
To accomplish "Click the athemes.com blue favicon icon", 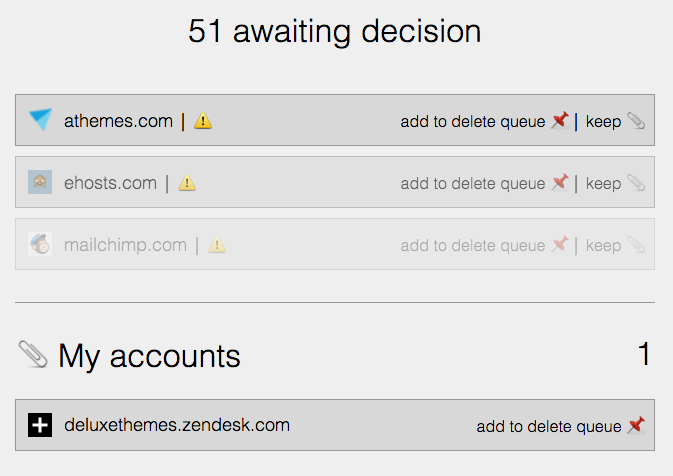I will tap(40, 119).
